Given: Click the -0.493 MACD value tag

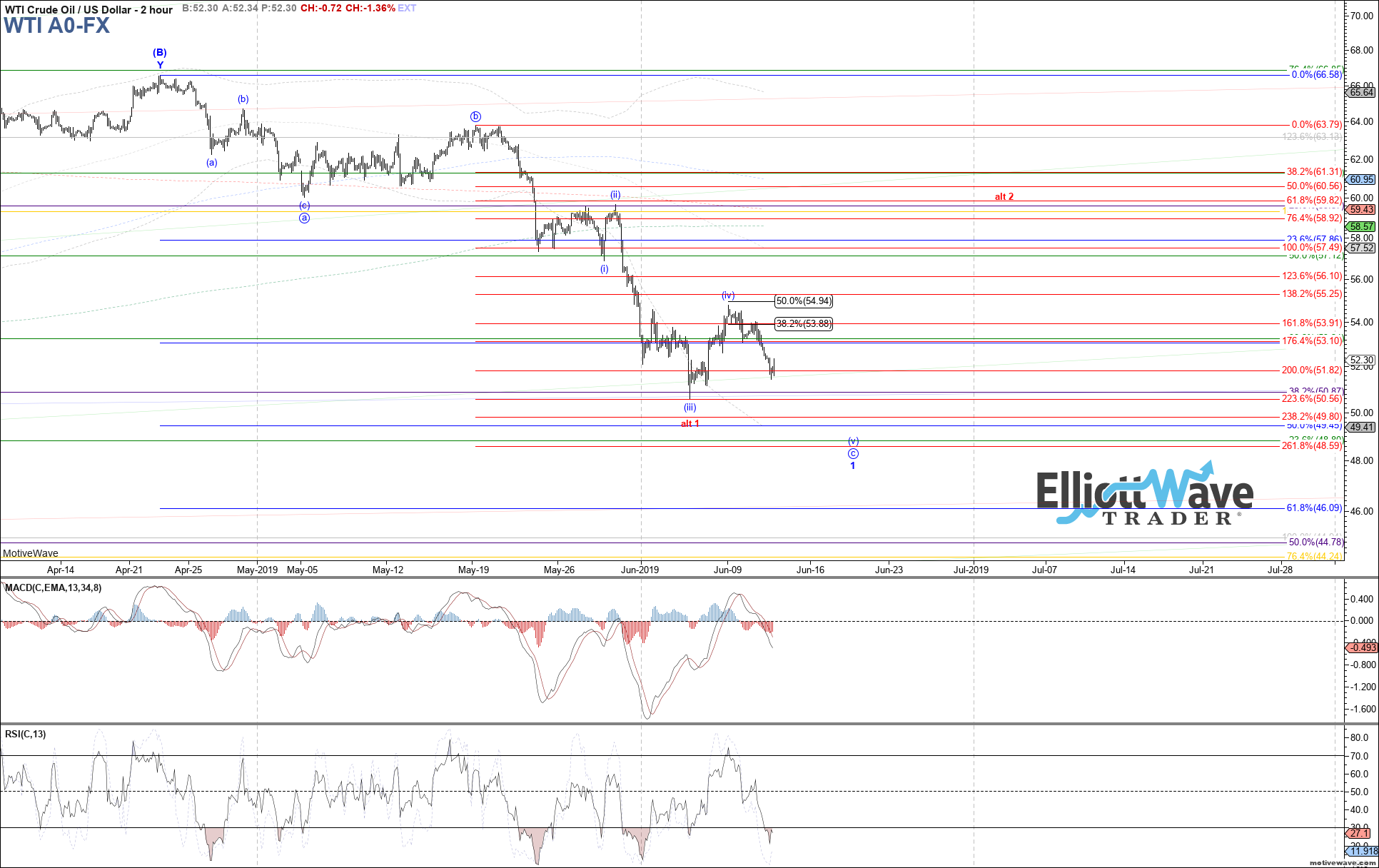Looking at the screenshot, I should click(1359, 647).
